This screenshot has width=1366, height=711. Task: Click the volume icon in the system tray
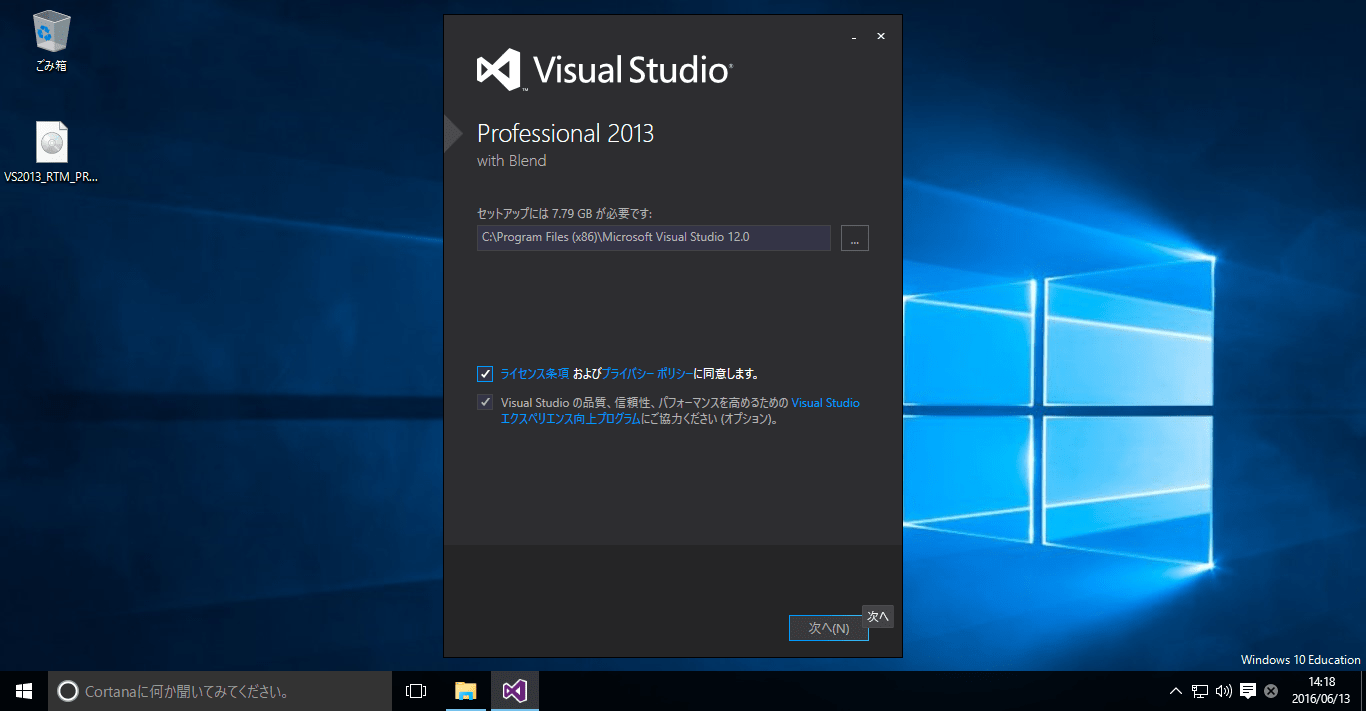(1222, 690)
